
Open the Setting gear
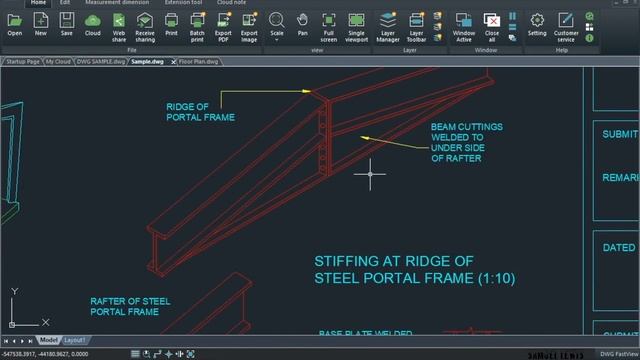[537, 24]
